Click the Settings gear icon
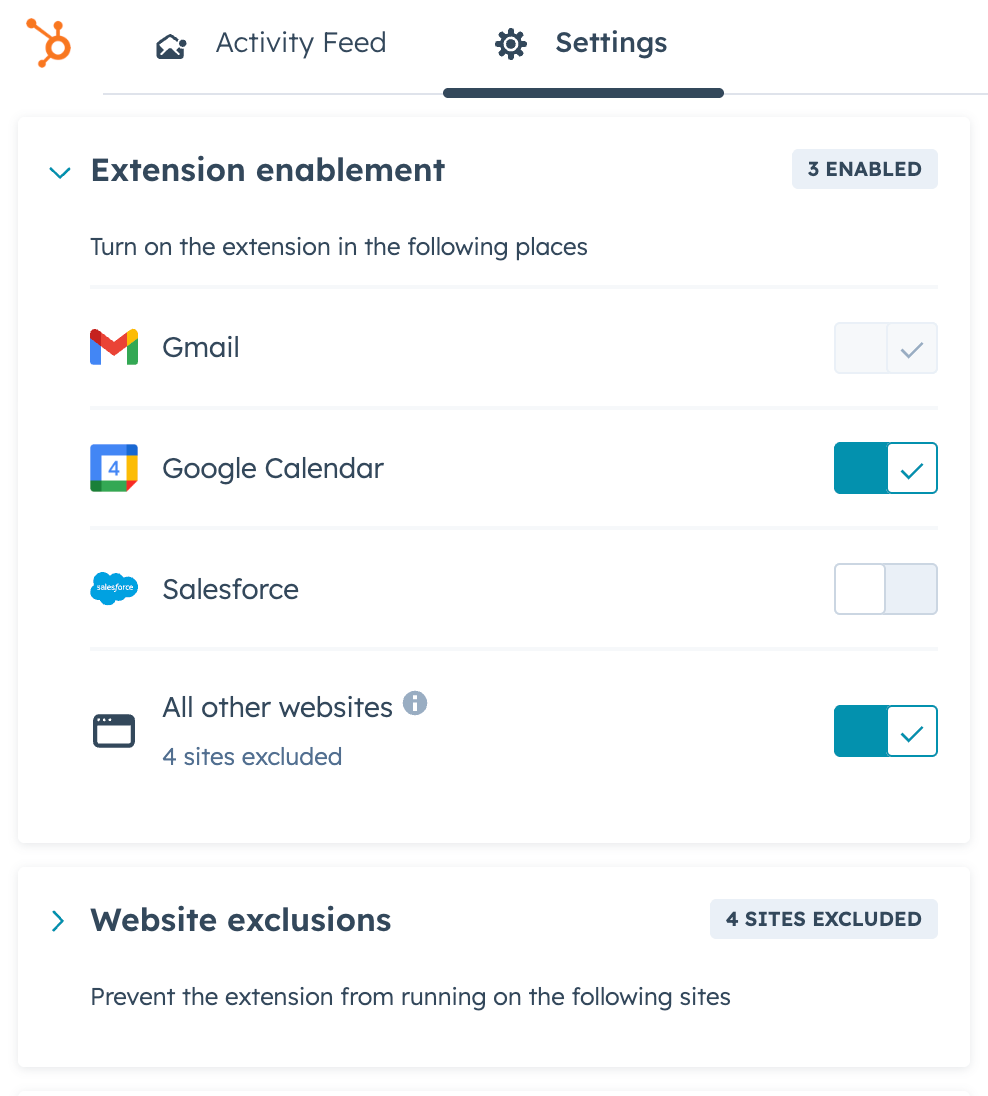Screen dimensions: 988x1096 click(x=511, y=44)
